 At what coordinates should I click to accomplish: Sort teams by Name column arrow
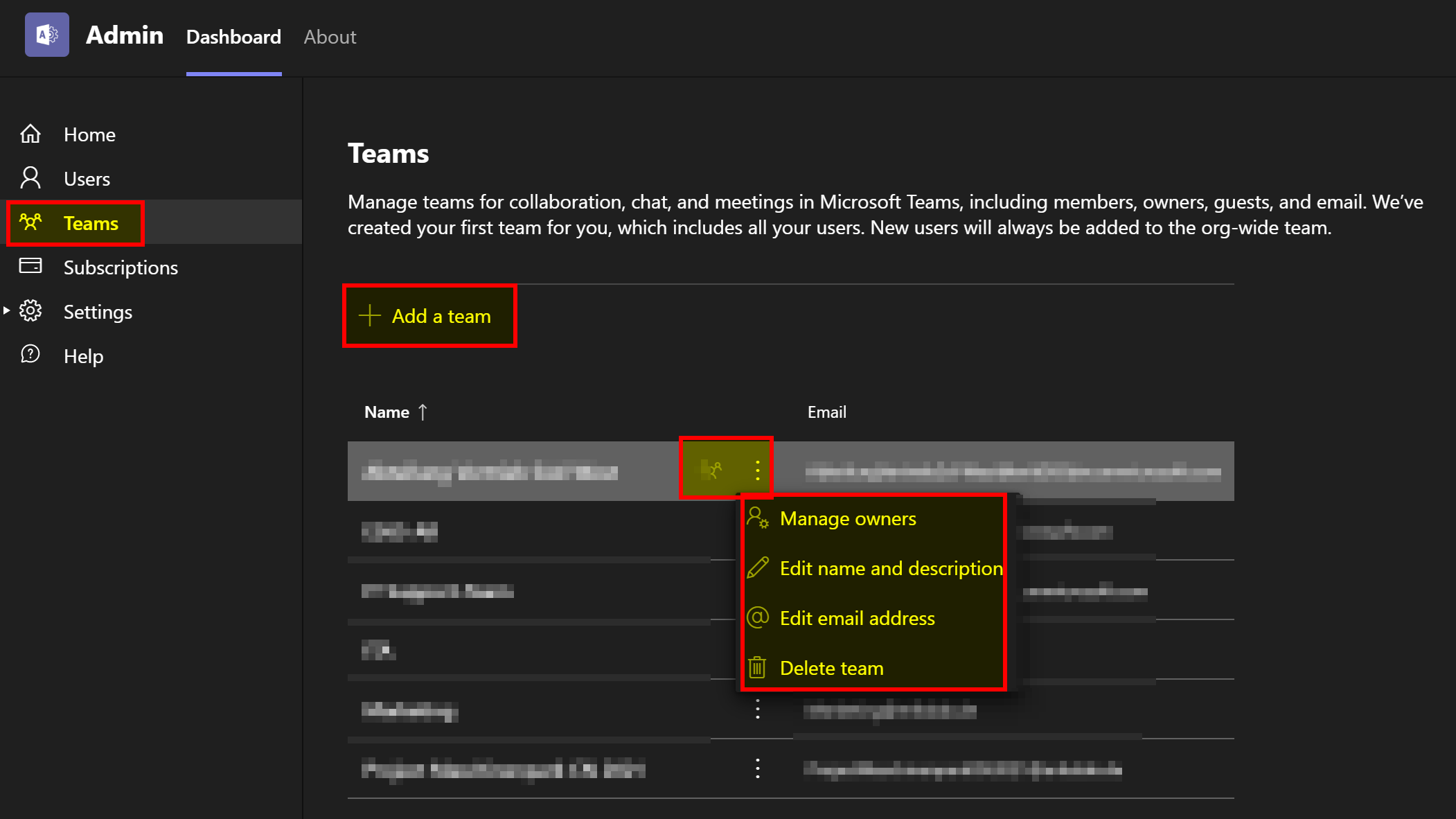point(423,412)
